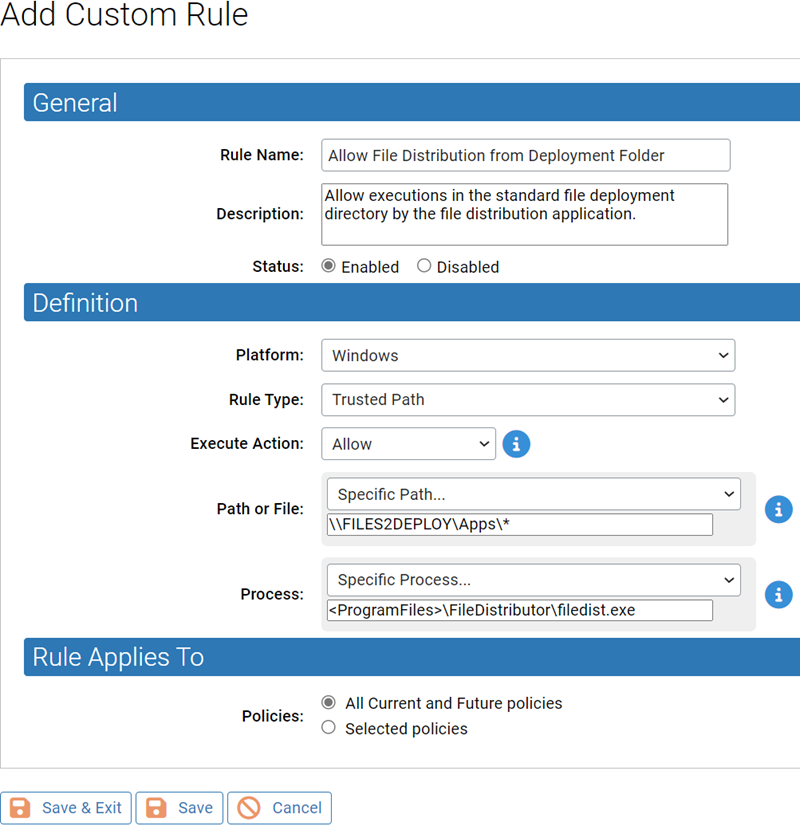Click the info icon beside Path or File
This screenshot has height=826, width=800.
click(778, 509)
